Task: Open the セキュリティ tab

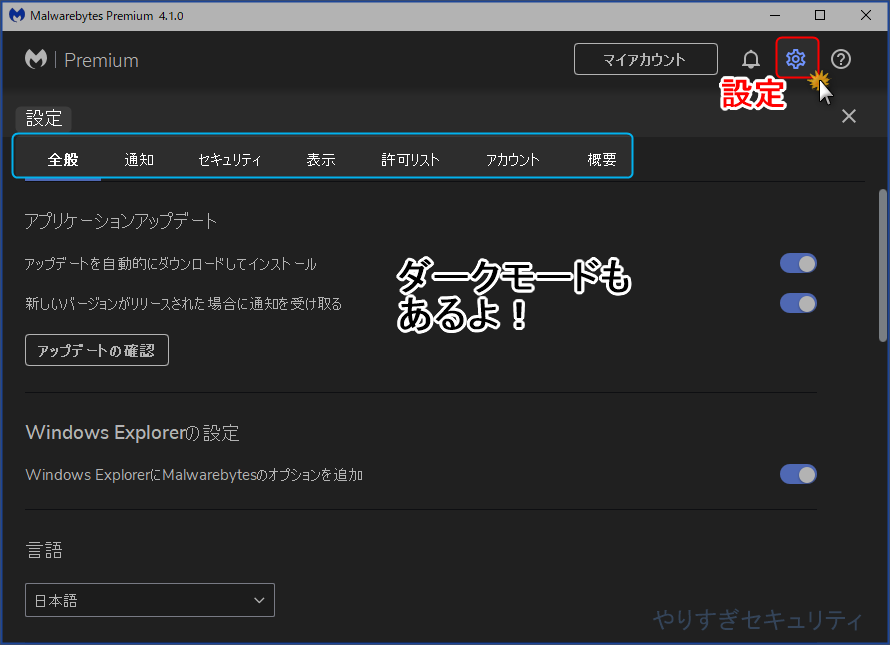Action: [x=230, y=160]
